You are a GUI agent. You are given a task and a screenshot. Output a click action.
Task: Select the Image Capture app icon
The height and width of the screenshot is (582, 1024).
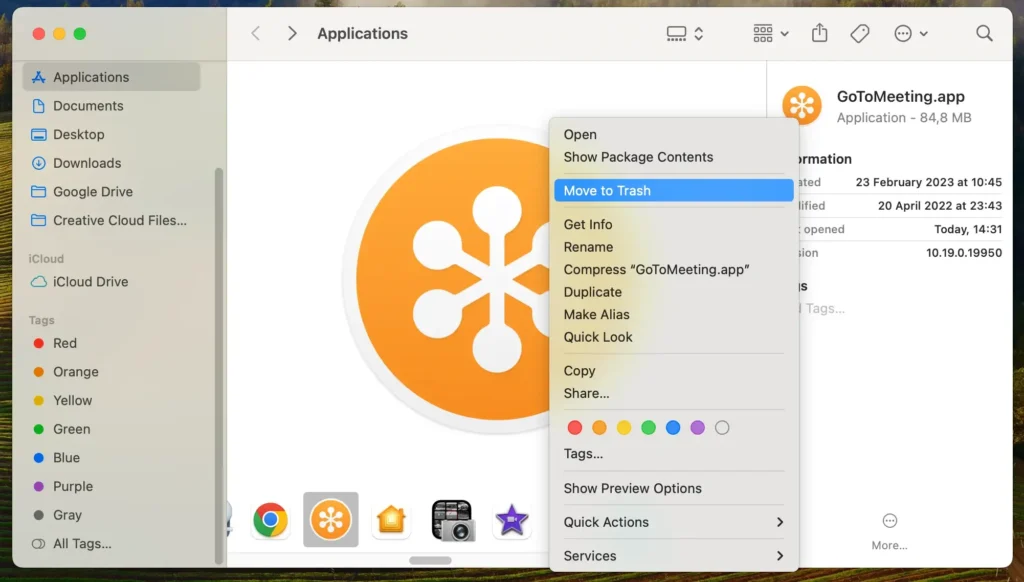[452, 520]
